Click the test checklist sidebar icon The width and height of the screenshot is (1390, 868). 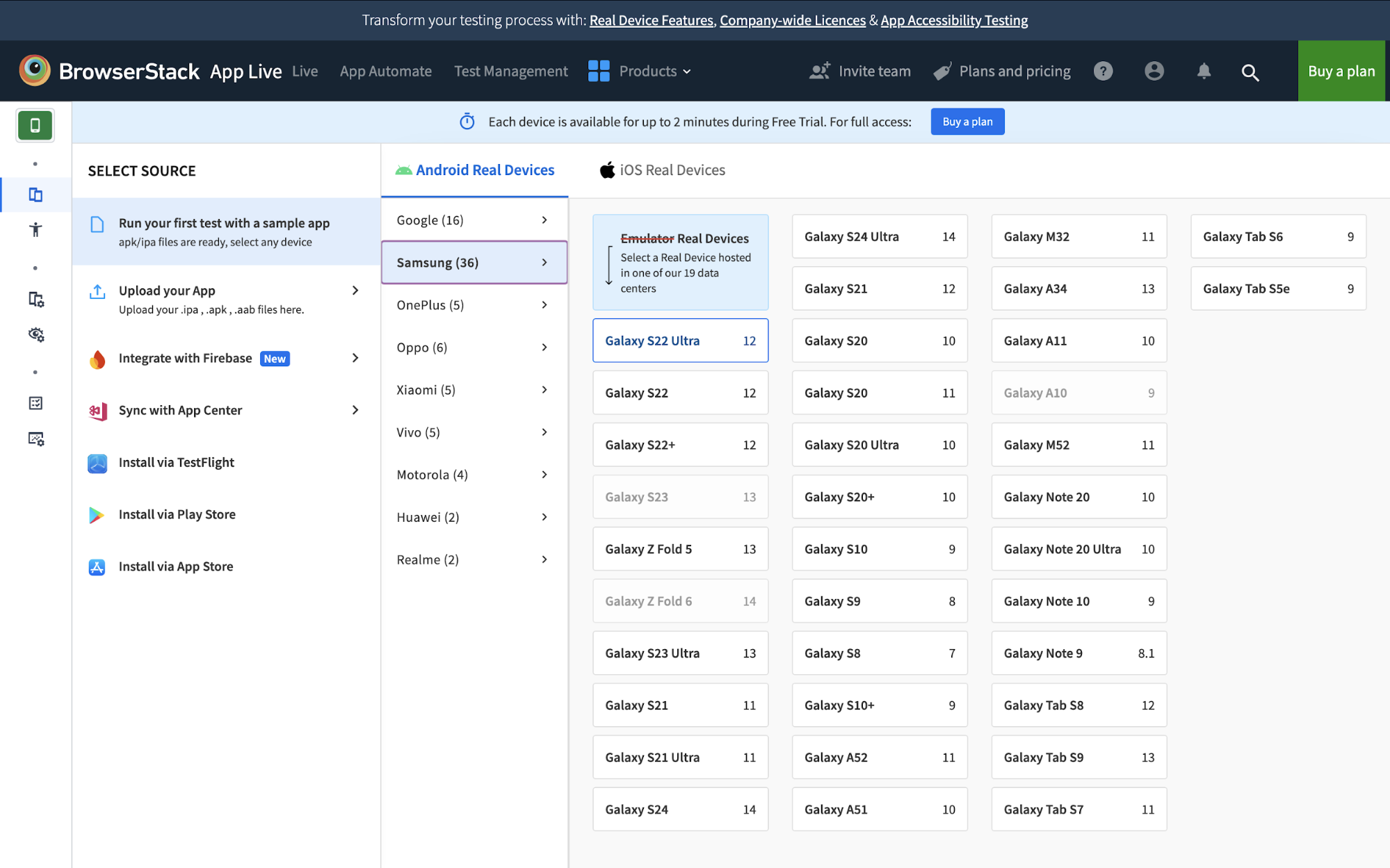click(x=35, y=403)
